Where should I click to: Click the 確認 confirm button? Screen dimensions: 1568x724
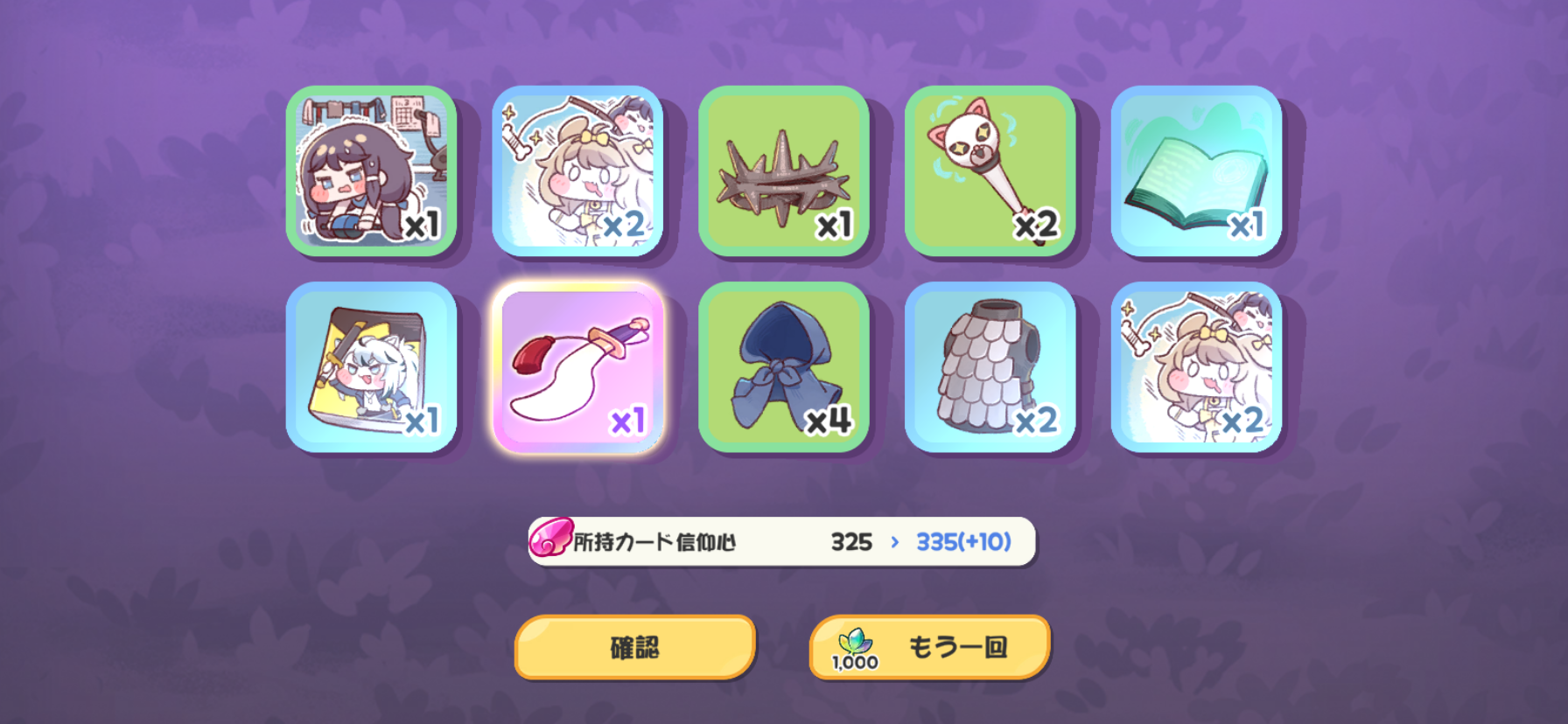click(x=634, y=647)
